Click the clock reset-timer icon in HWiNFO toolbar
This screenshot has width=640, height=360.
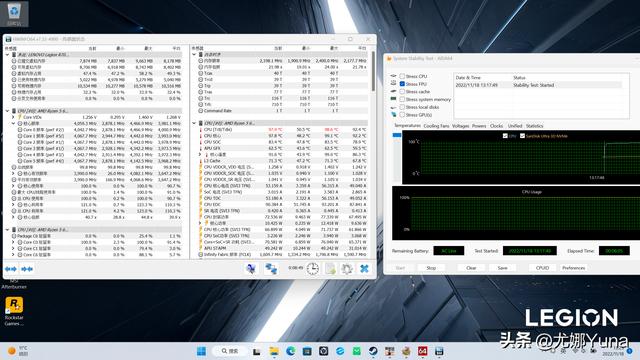point(313,268)
